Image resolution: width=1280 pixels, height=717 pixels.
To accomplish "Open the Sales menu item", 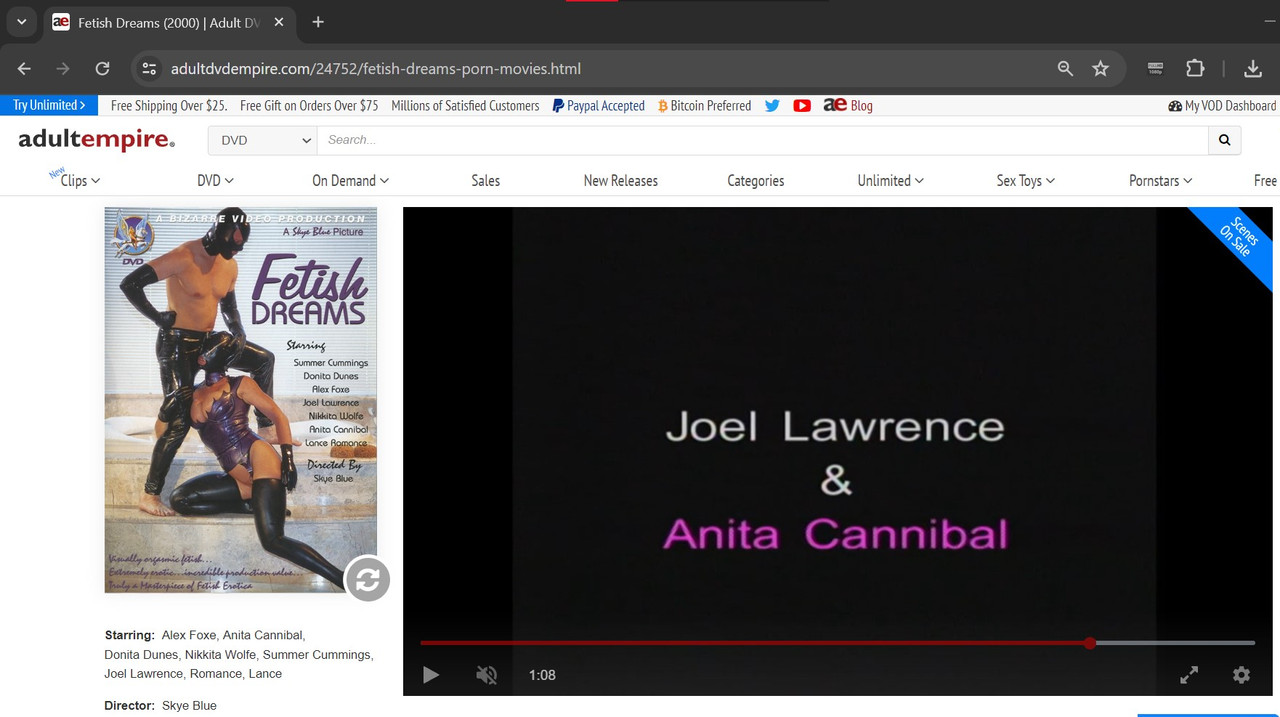I will point(485,181).
